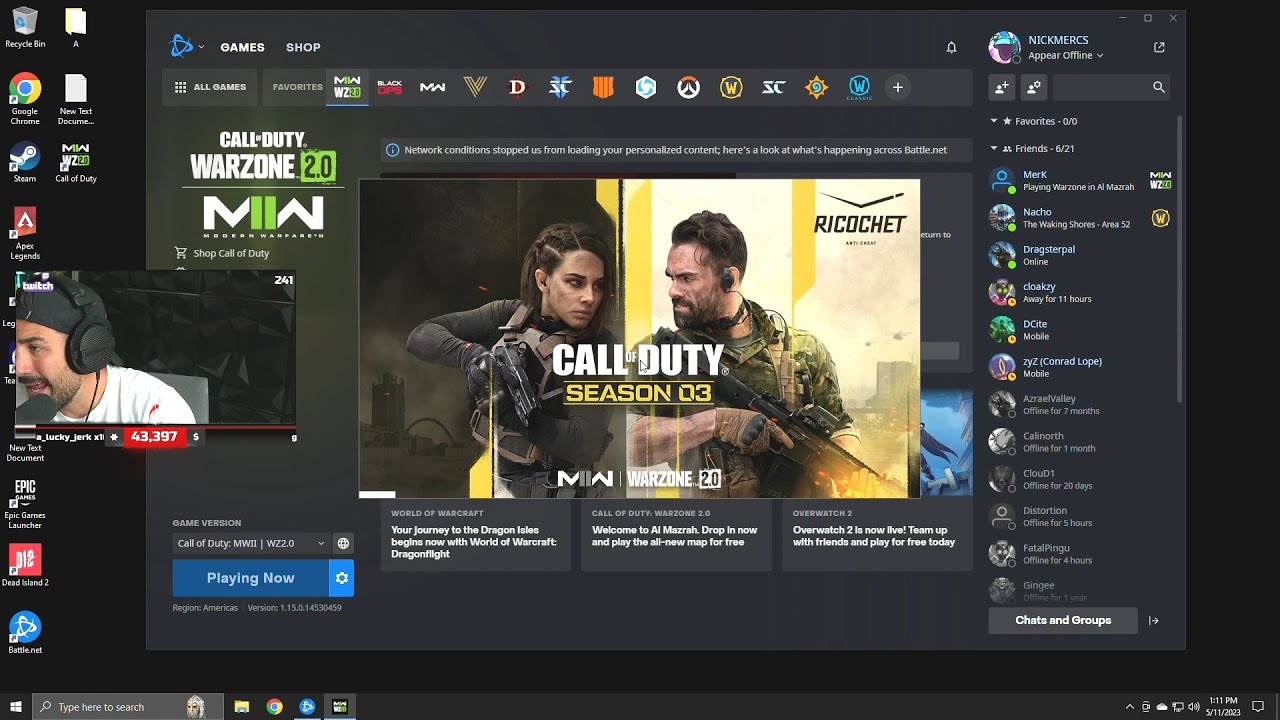Open the Welcome to Al Mazrah news card
This screenshot has width=1280, height=720.
676,537
